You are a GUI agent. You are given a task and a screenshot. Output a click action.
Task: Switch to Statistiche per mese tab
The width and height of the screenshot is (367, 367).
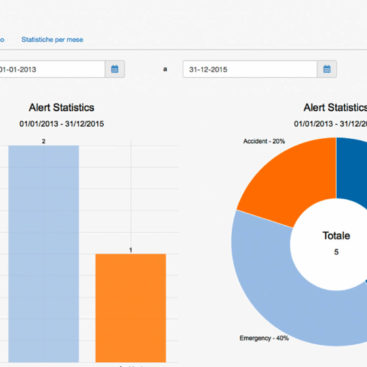coord(52,40)
